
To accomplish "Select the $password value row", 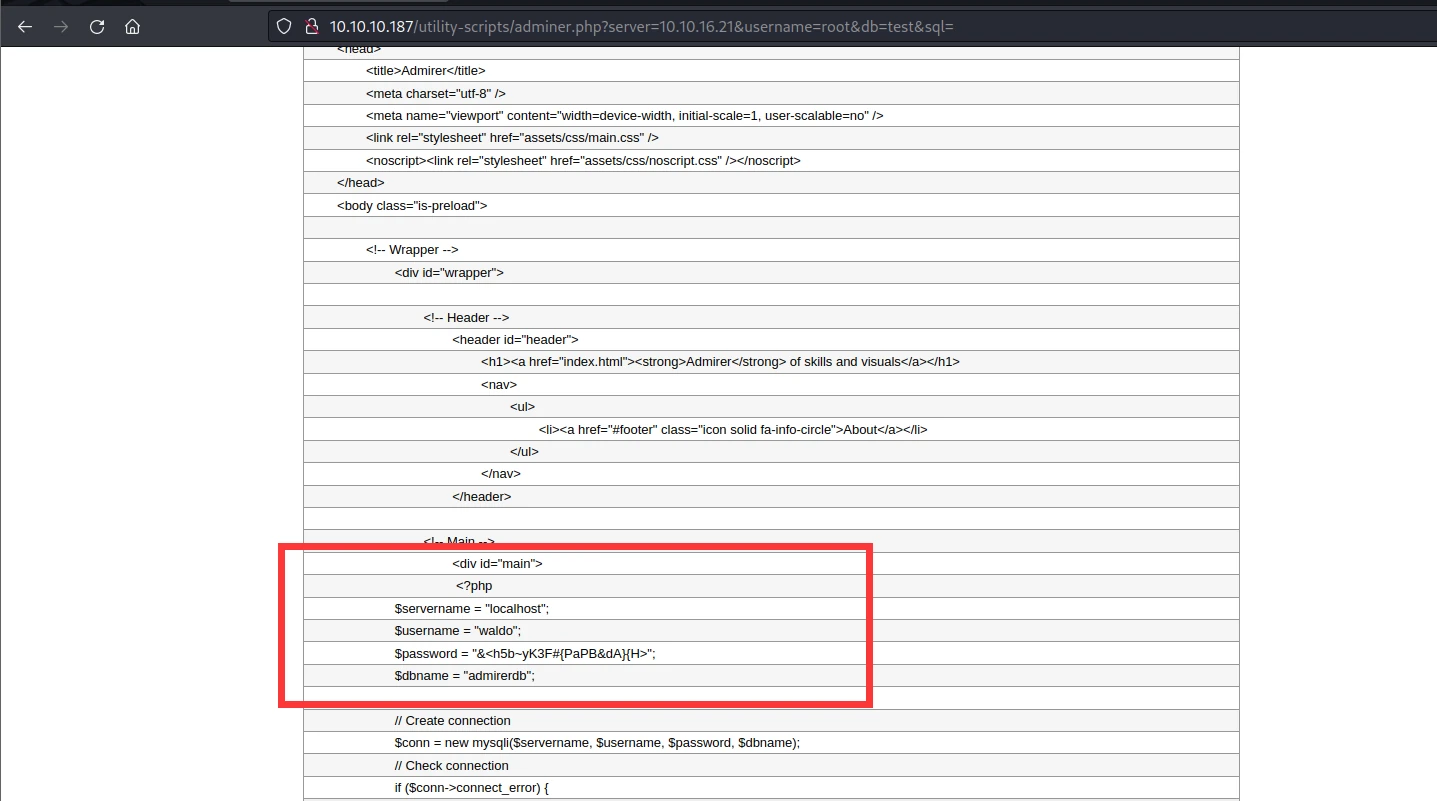I will [771, 653].
